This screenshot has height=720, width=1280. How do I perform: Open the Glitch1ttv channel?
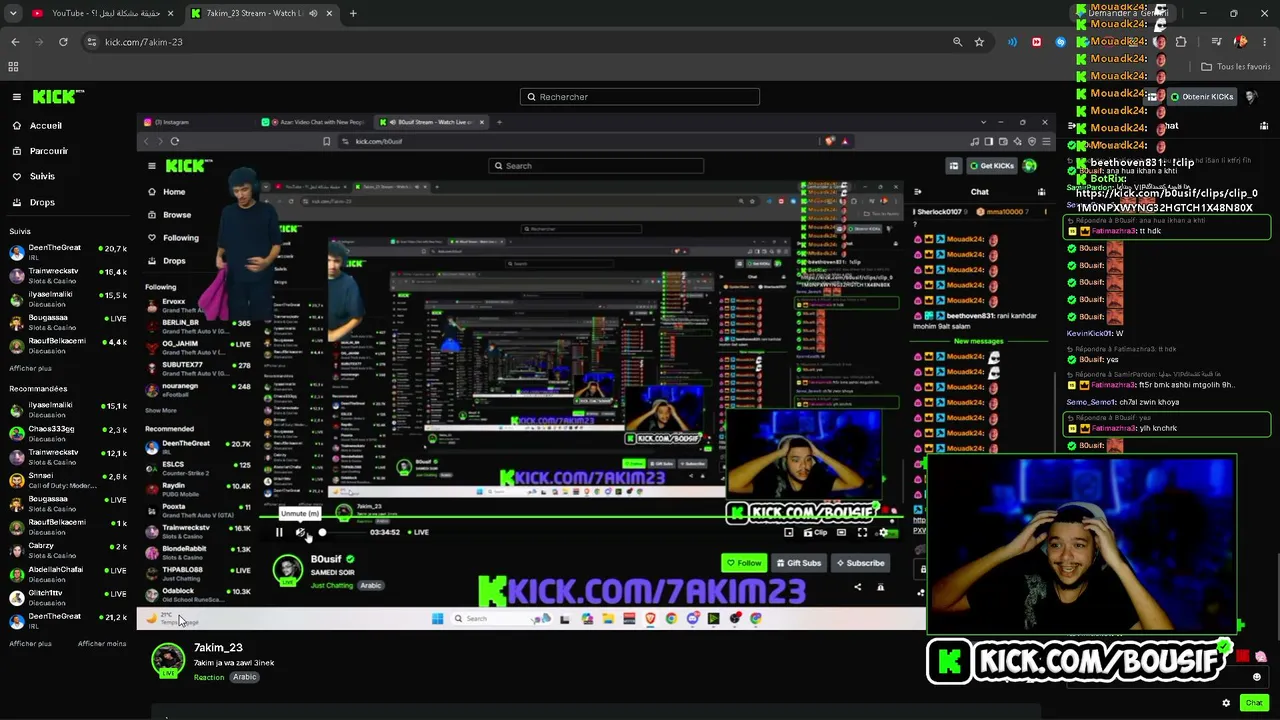click(x=66, y=597)
